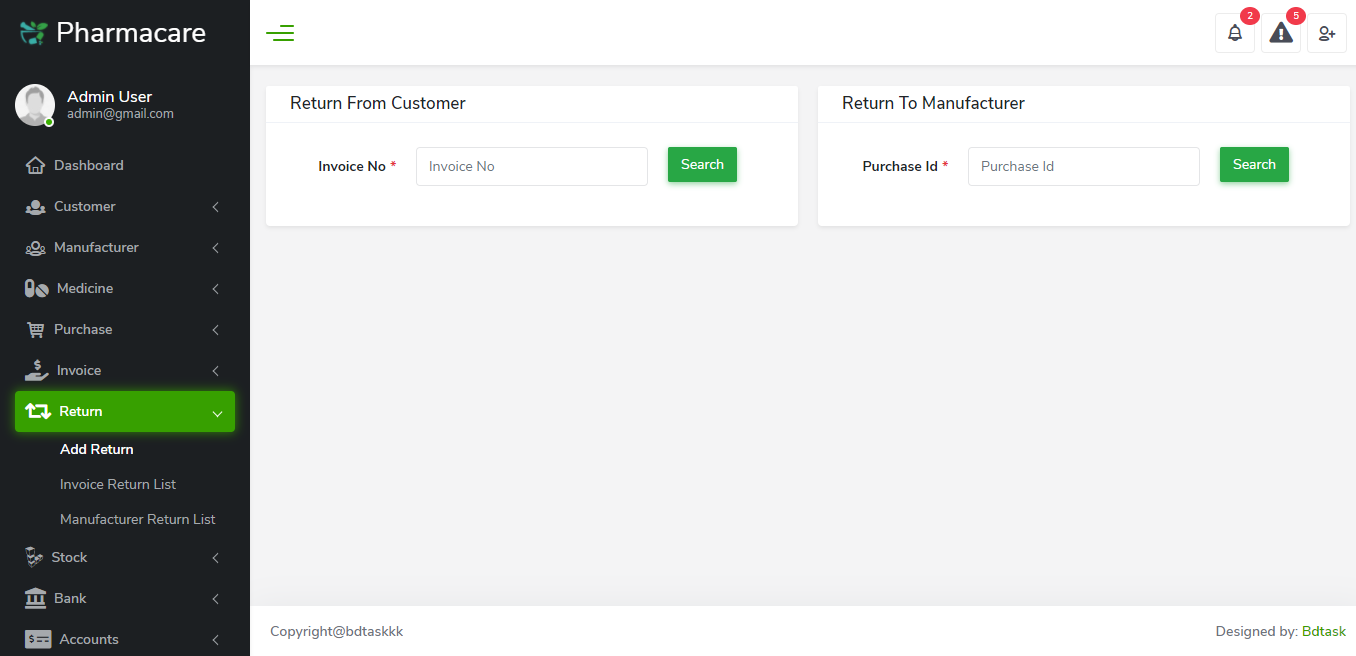Click the Dashboard home icon
The width and height of the screenshot is (1356, 656).
(35, 165)
